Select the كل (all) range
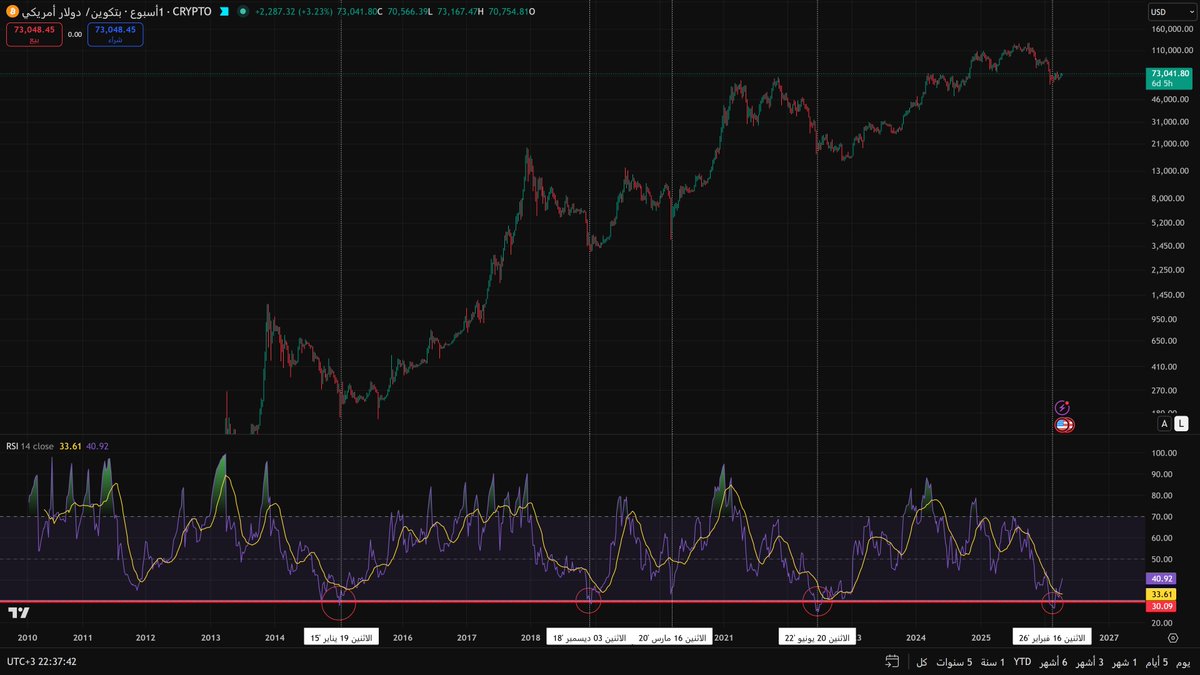The image size is (1200, 675). (x=922, y=662)
